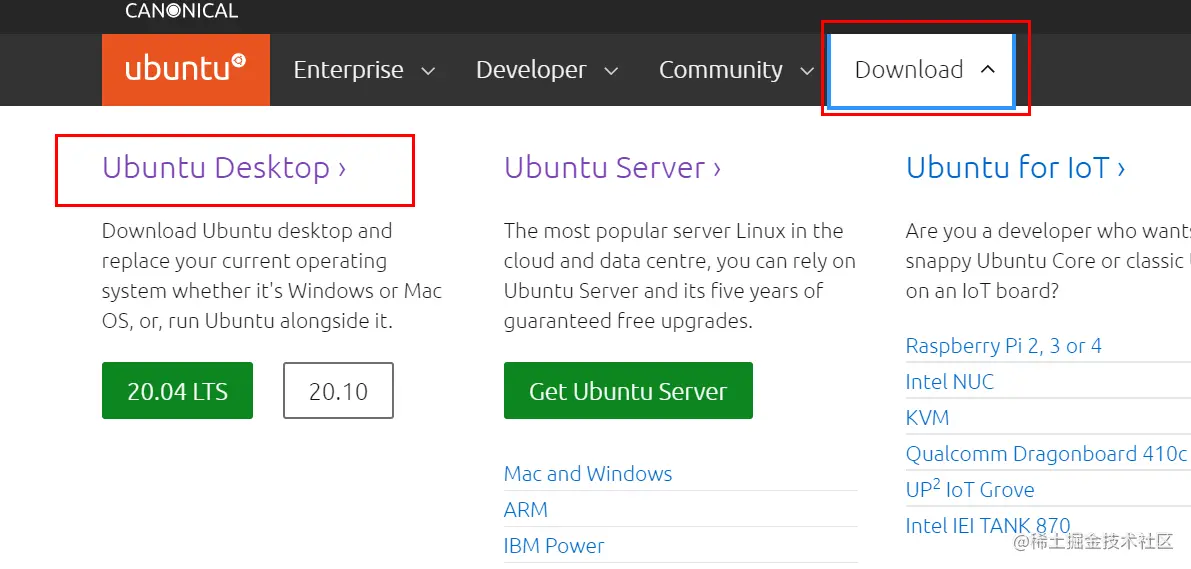1191x569 pixels.
Task: Open the Ubuntu Desktop heading link
Action: (x=224, y=168)
